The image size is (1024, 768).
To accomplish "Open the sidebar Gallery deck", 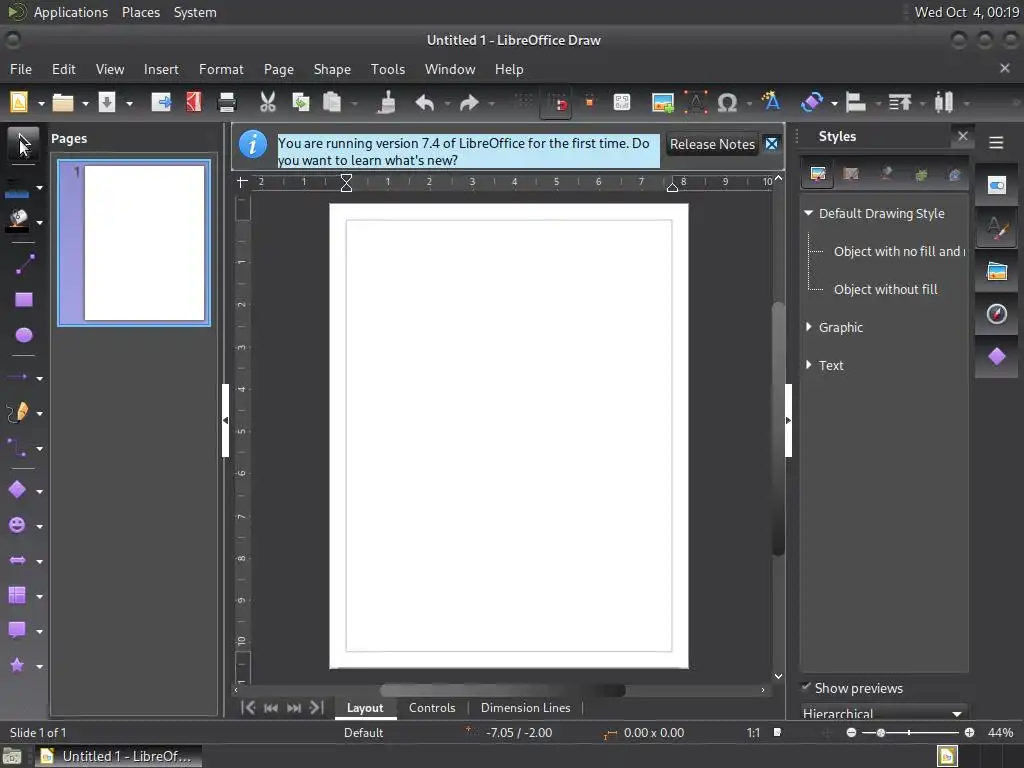I will coord(997,271).
